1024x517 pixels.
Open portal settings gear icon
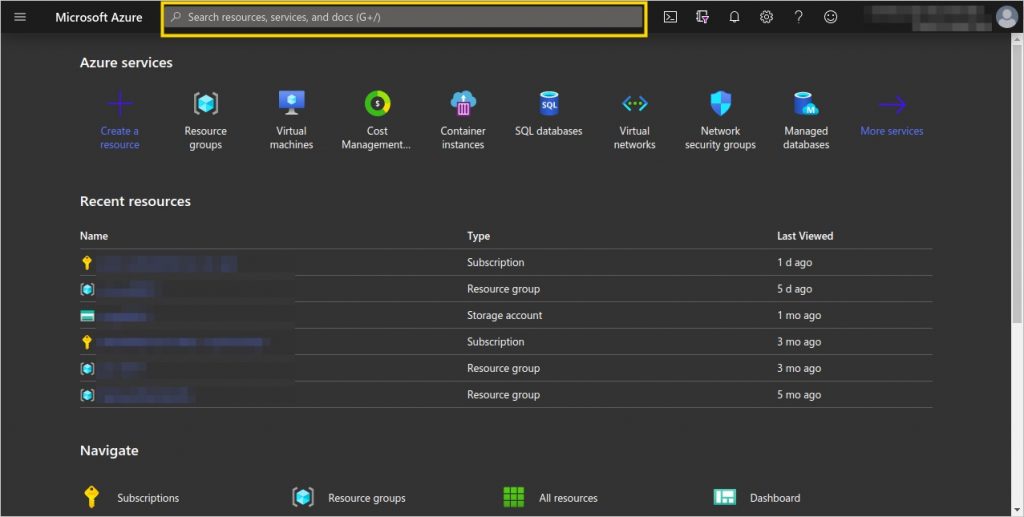pyautogui.click(x=766, y=18)
